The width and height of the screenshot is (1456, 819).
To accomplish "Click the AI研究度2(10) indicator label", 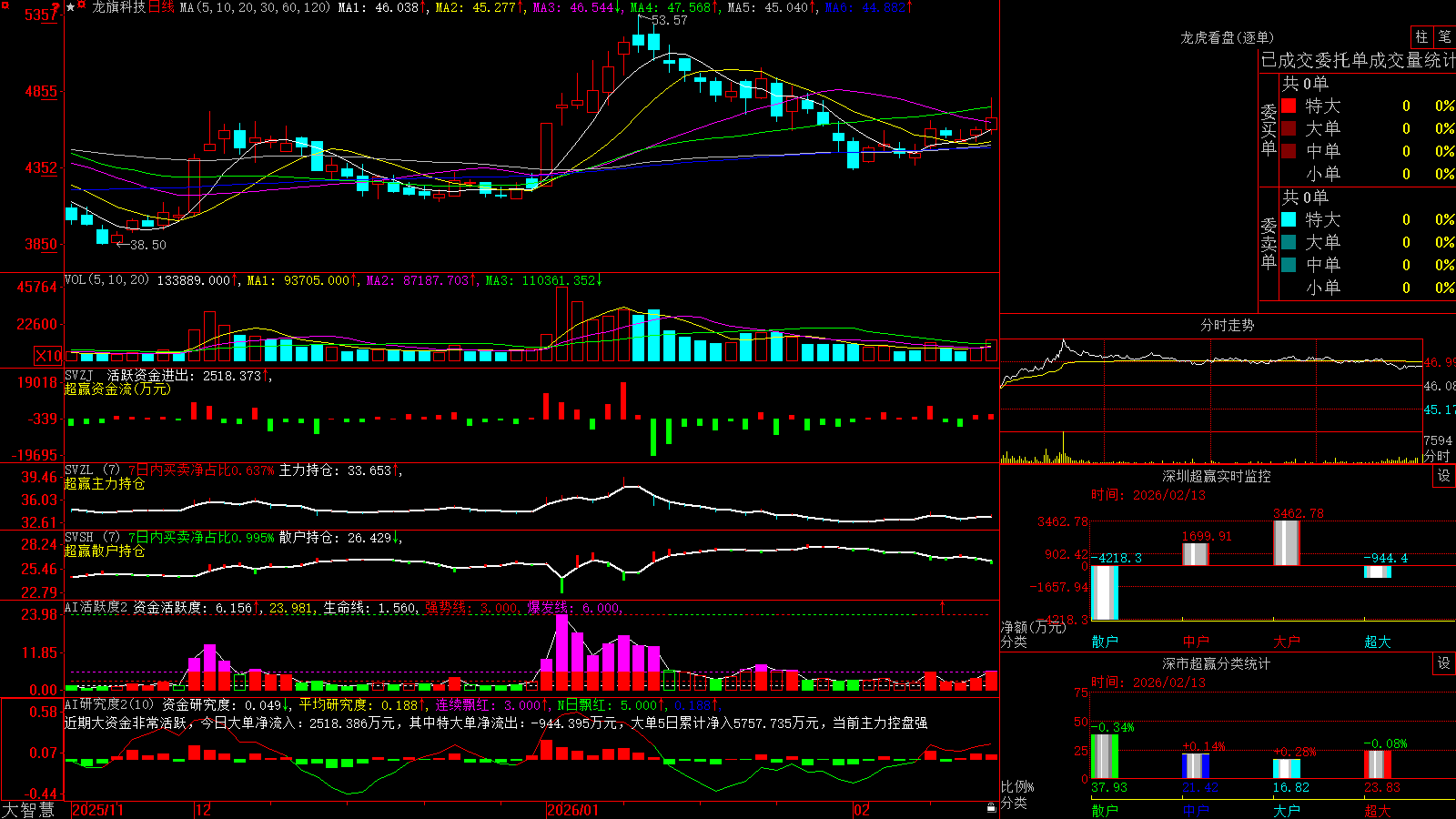I will [x=110, y=705].
